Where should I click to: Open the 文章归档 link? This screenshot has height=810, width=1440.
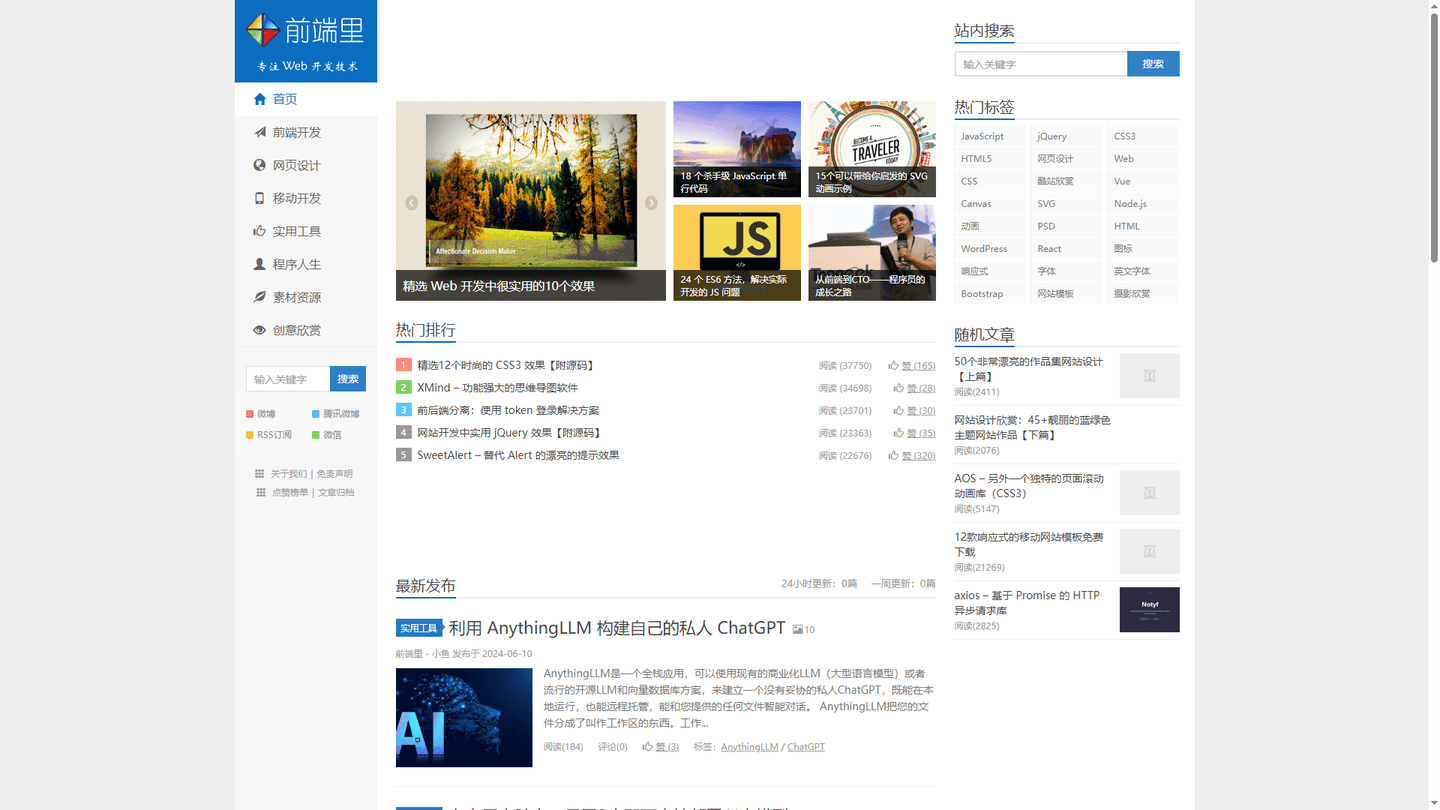336,493
